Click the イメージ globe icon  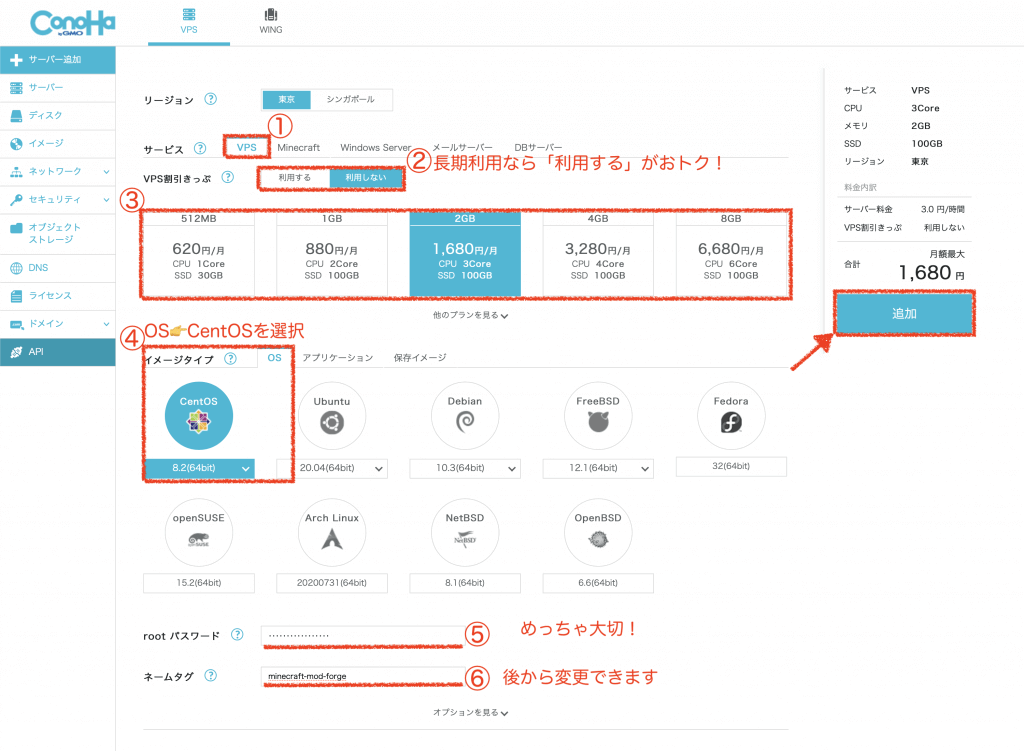point(16,144)
